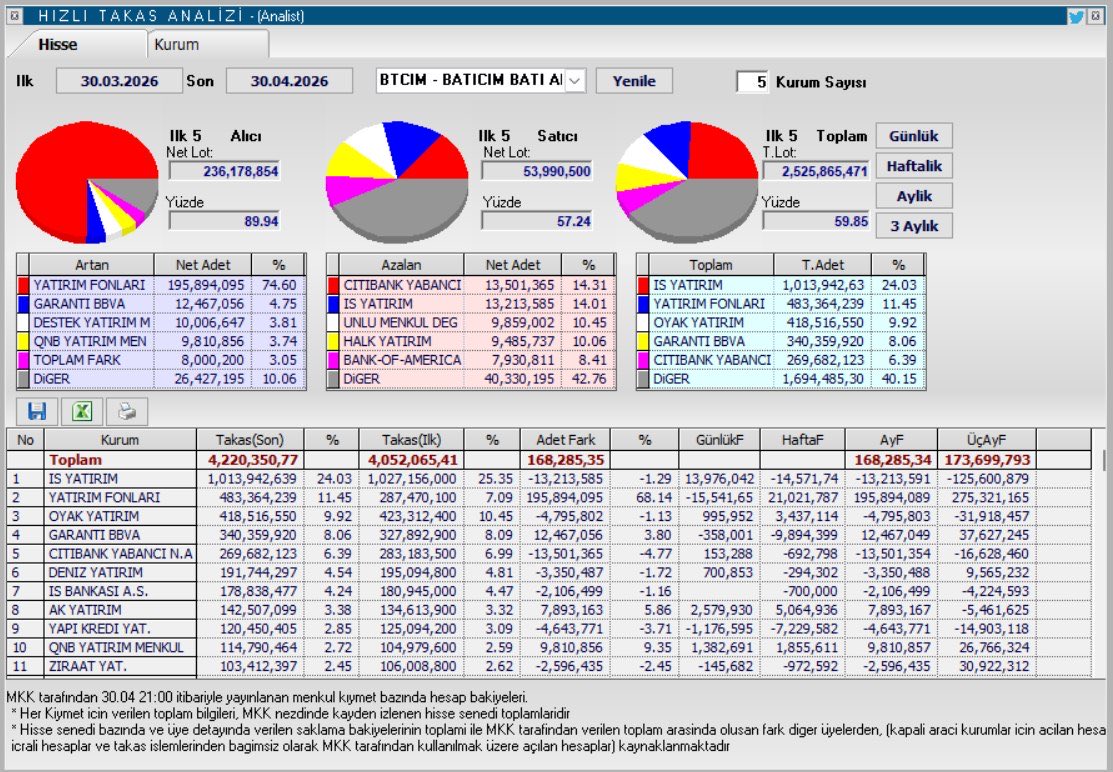Select the Aylik period button
Viewport: 1113px width, 772px height.
point(914,197)
